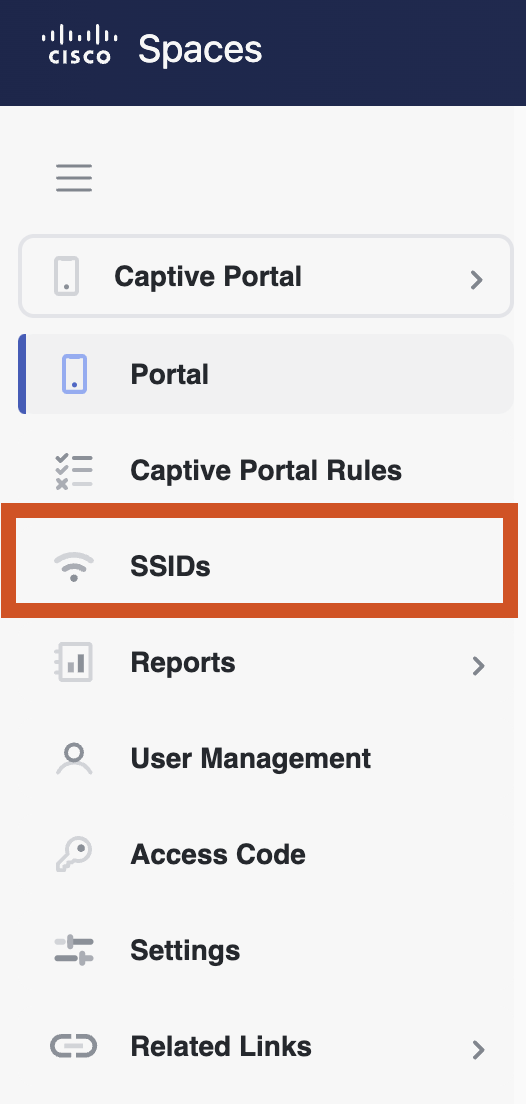Click the SSIDs wifi icon
Viewport: 526px width, 1104px height.
pyautogui.click(x=74, y=567)
